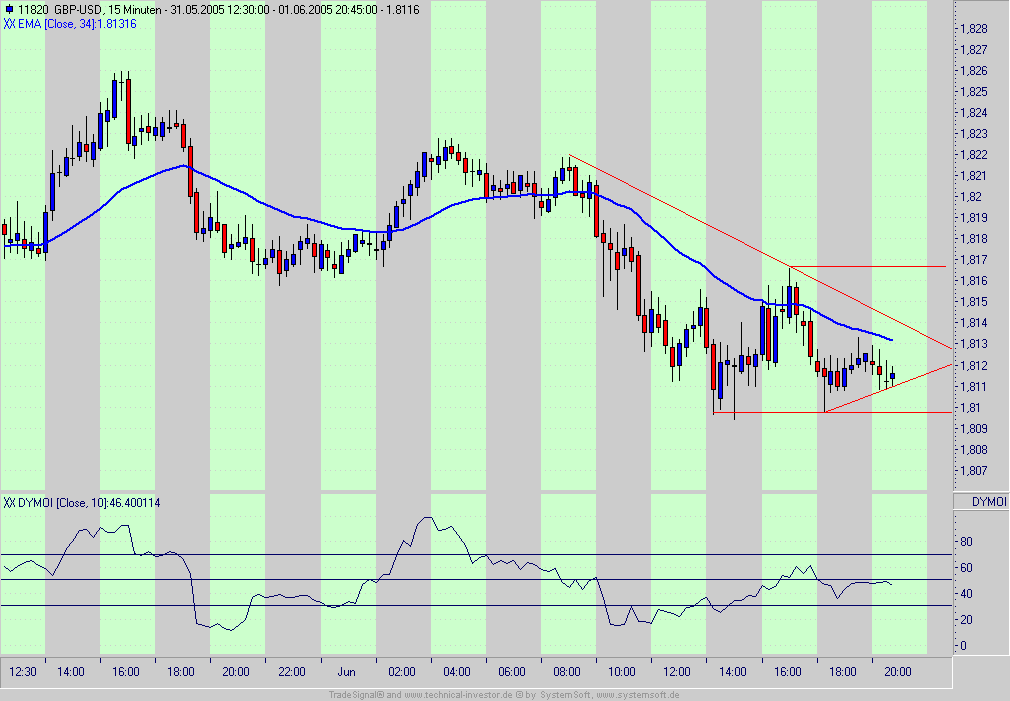
Task: Click the 10:00 time axis label
Action: point(622,672)
